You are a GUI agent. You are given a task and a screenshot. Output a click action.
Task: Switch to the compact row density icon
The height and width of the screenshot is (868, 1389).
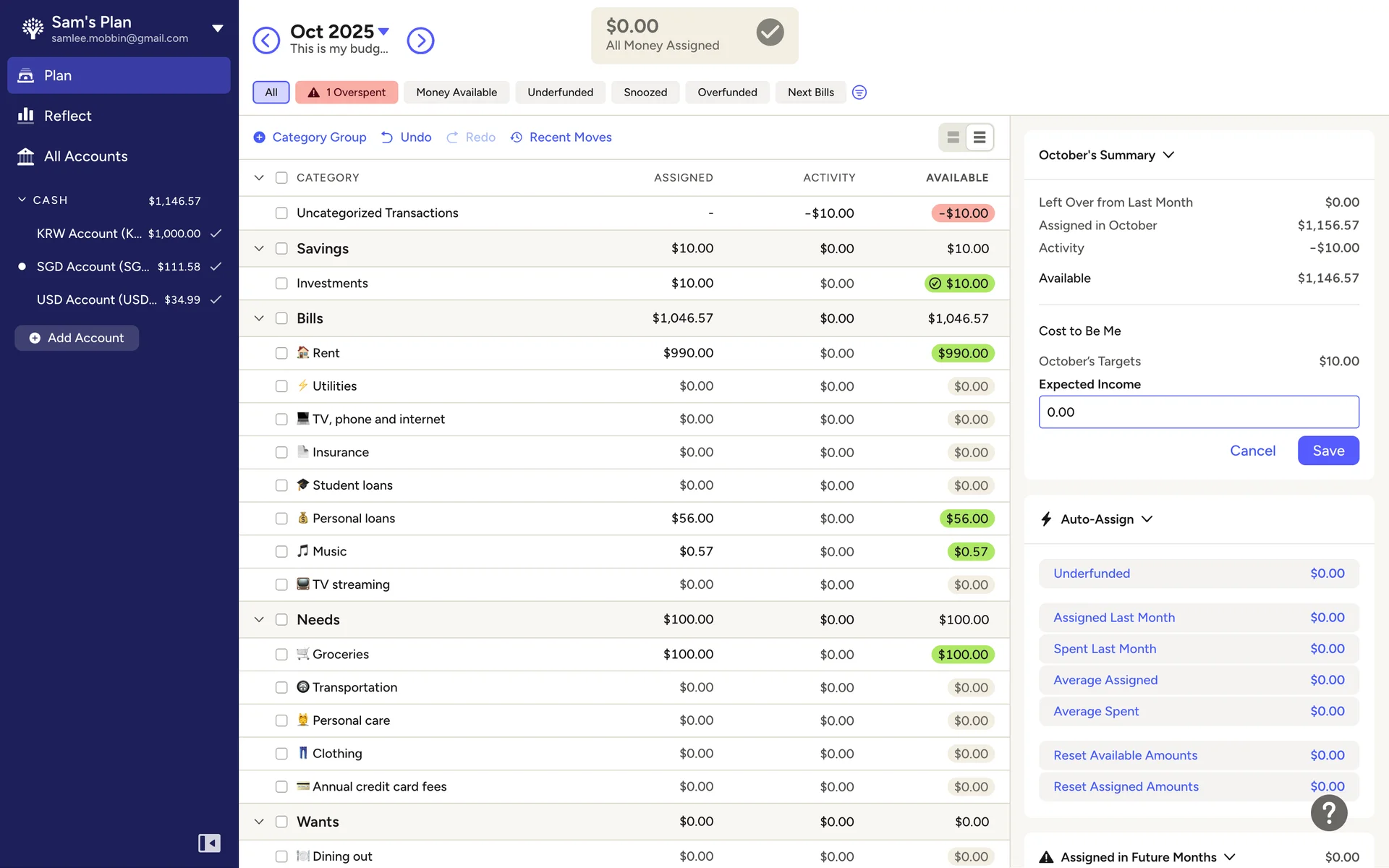tap(980, 137)
